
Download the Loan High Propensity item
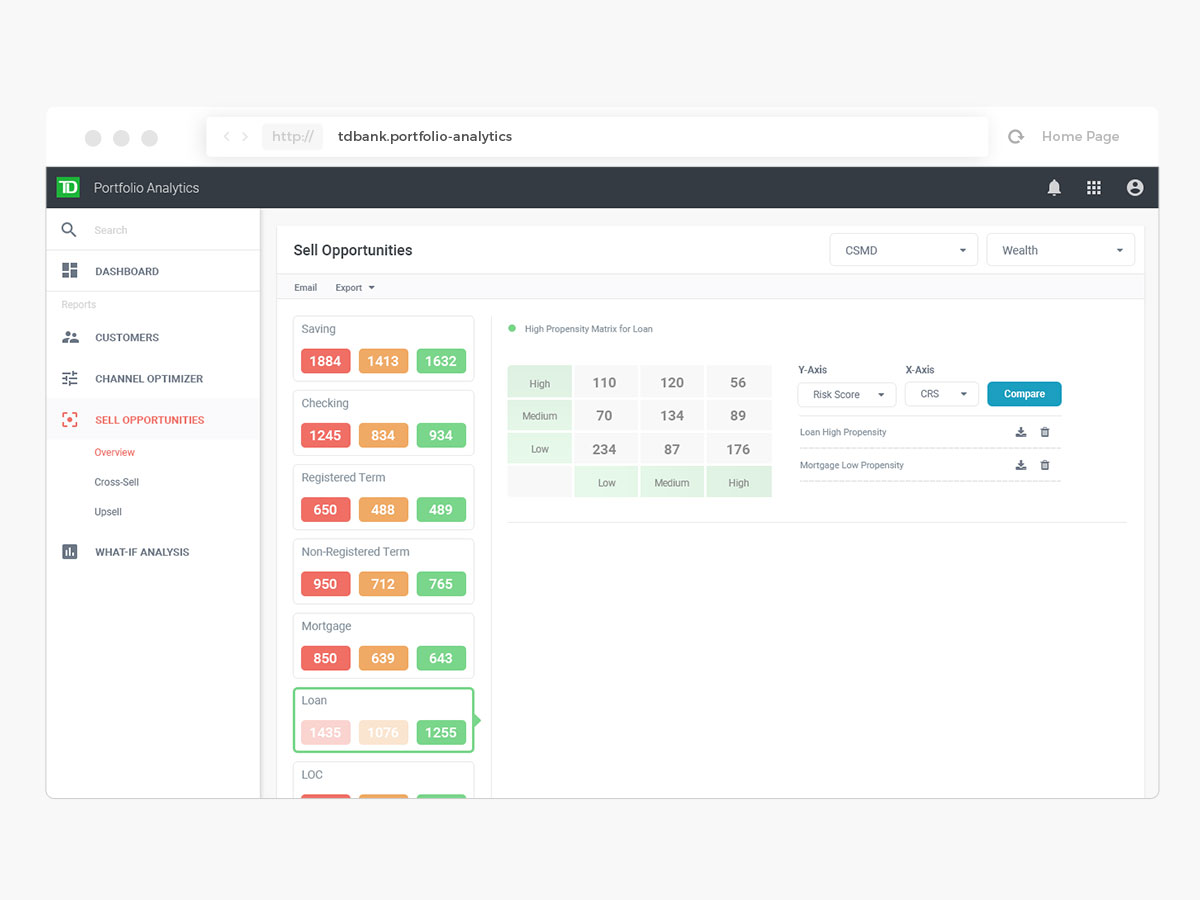point(1021,432)
